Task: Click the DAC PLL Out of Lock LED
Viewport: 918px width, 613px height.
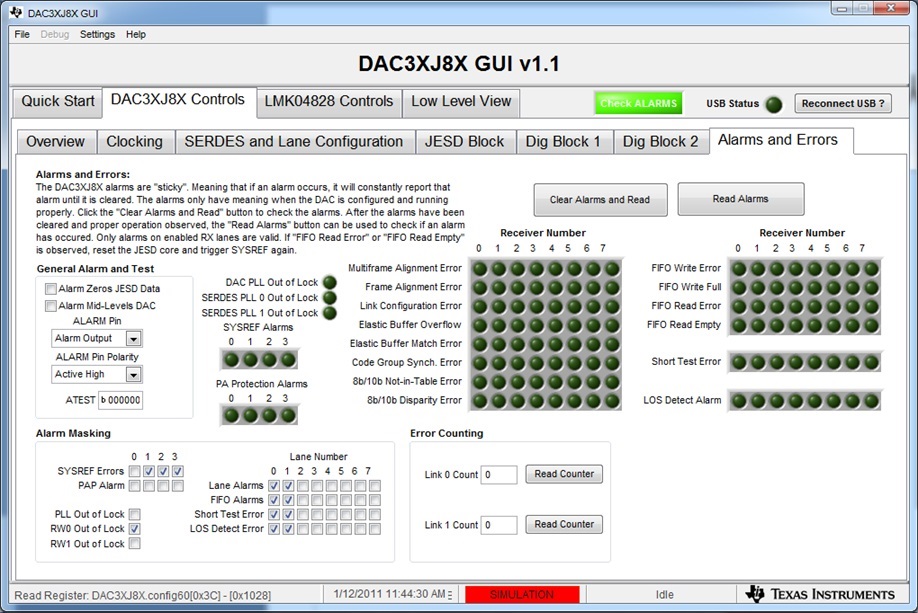Action: click(330, 282)
